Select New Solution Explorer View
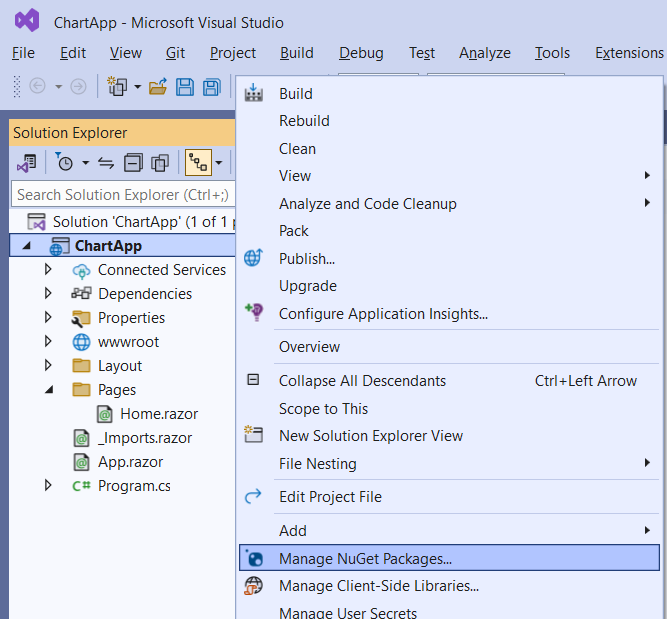The image size is (667, 619). [449, 436]
